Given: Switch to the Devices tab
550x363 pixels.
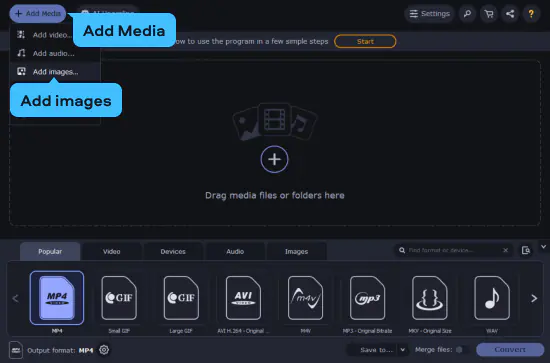Looking at the screenshot, I should click(173, 251).
